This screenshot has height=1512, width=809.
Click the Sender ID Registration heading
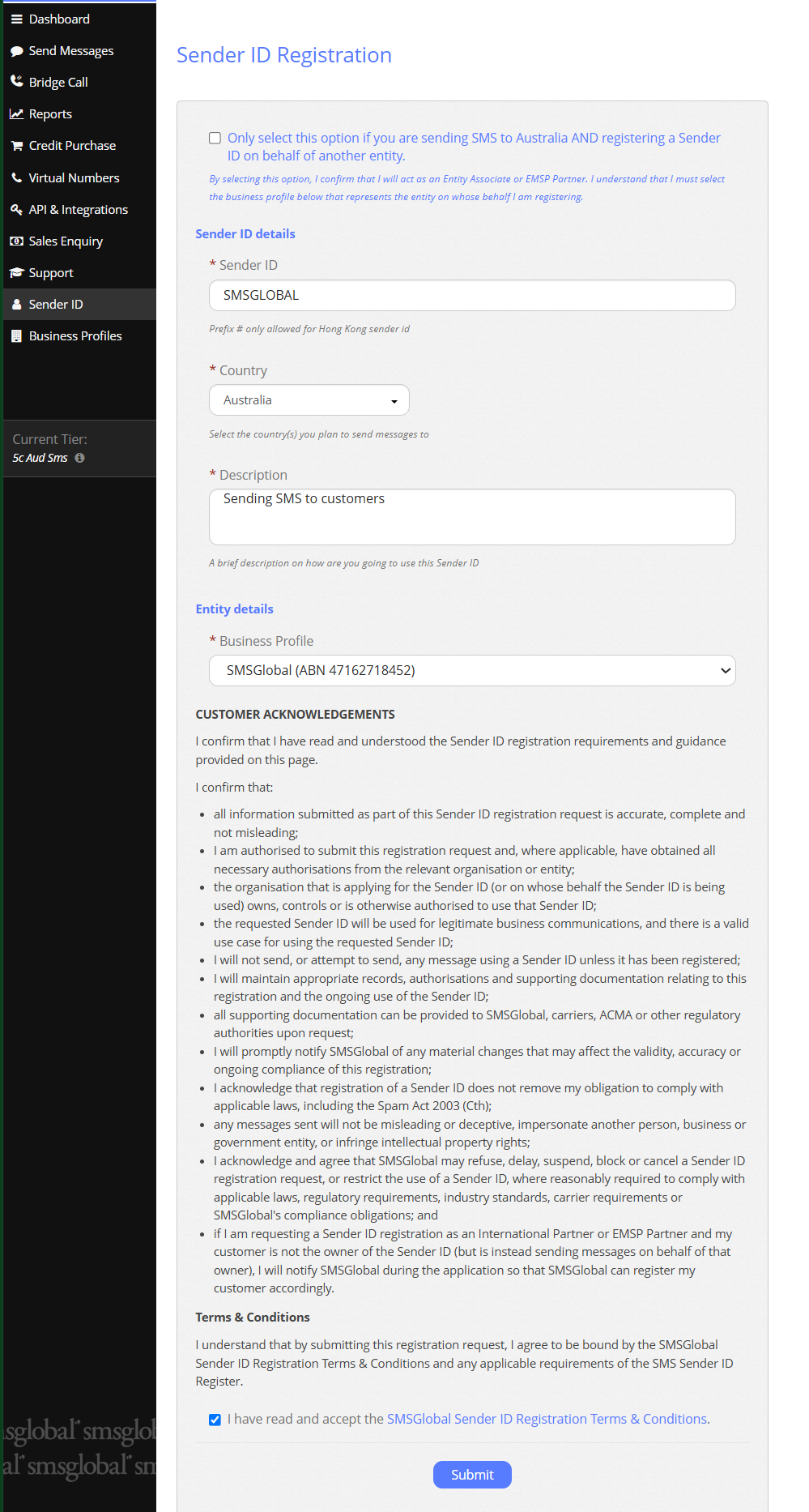click(284, 55)
